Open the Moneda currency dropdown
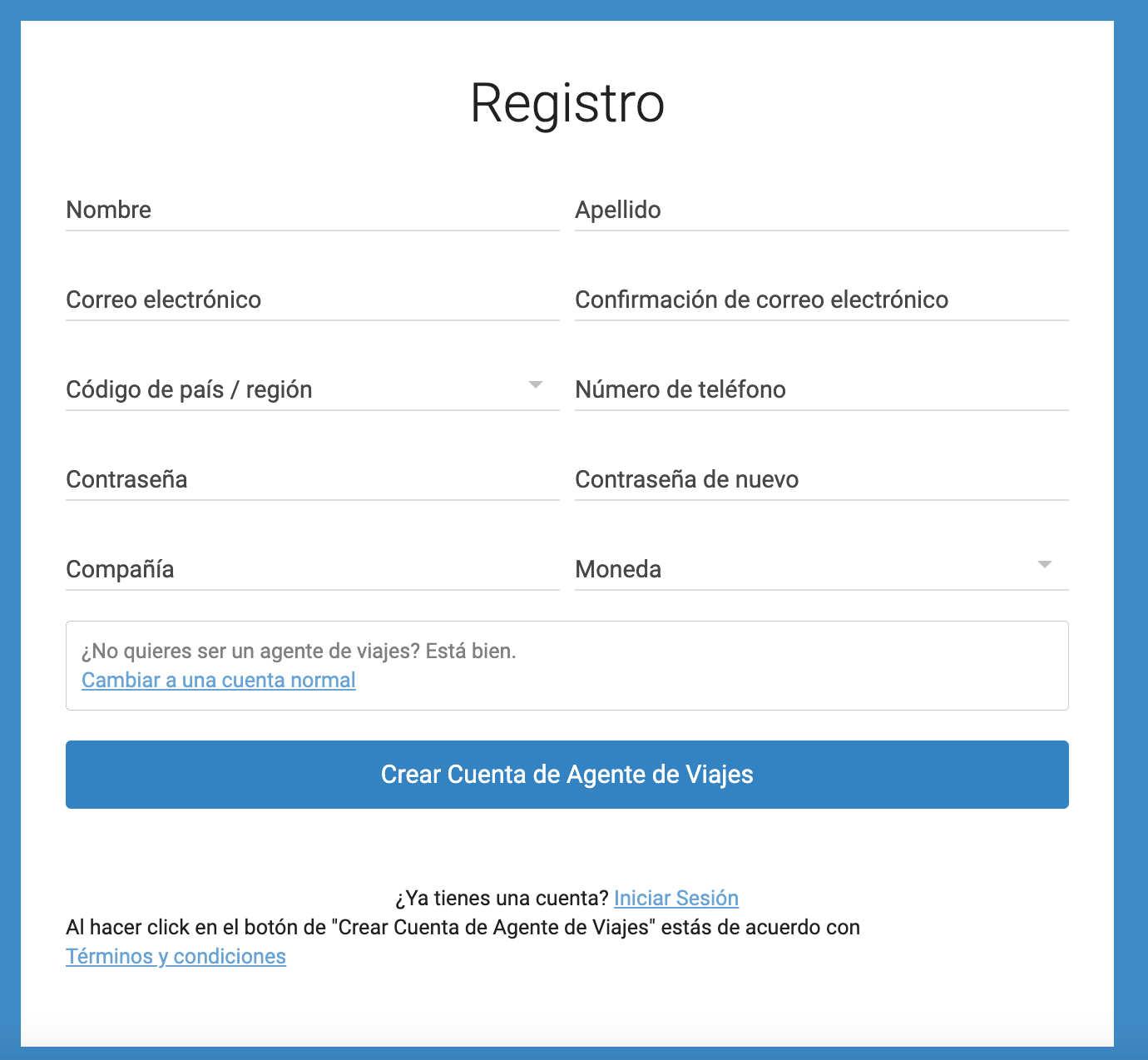 point(822,570)
